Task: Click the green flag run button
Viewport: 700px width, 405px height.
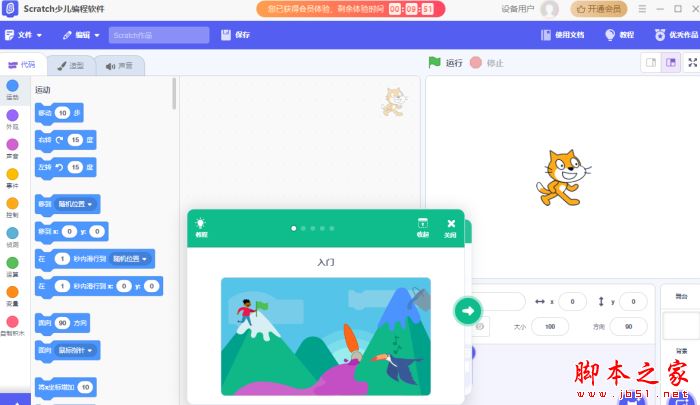Action: click(x=434, y=62)
